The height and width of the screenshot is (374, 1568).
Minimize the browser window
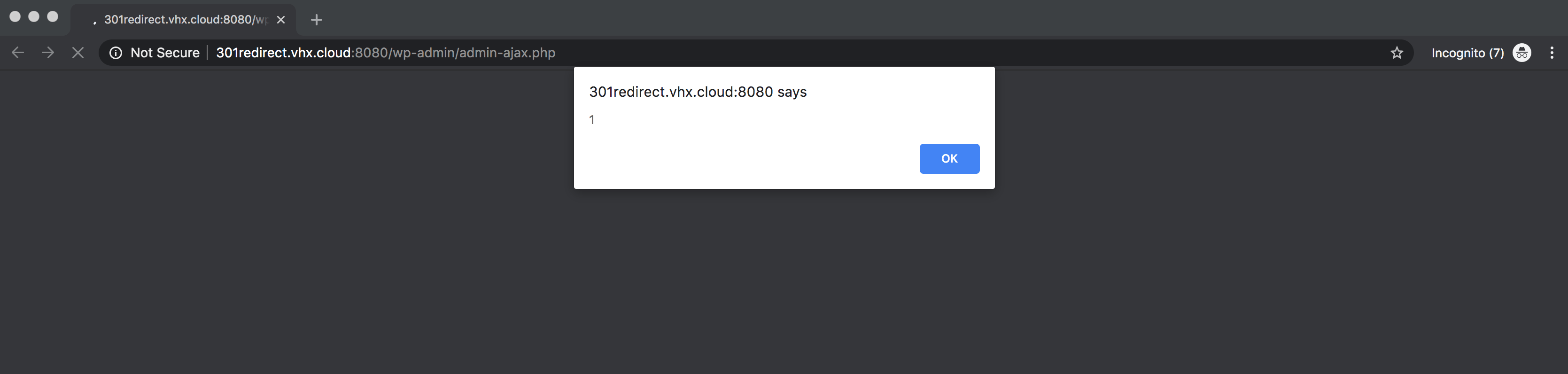pos(34,16)
